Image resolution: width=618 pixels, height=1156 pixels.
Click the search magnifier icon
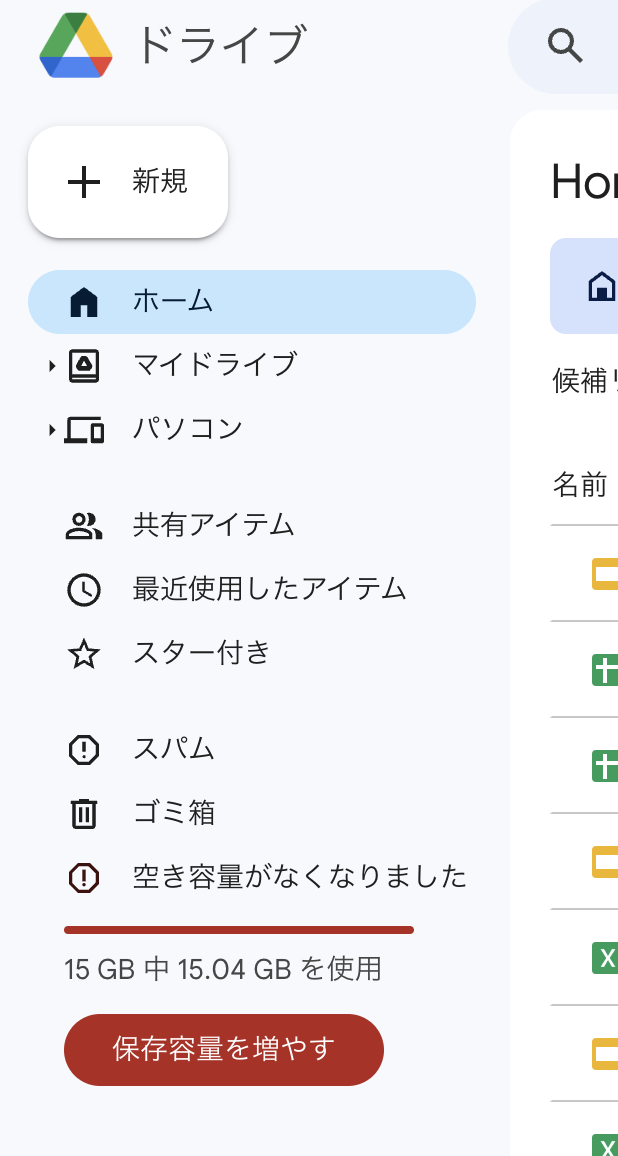[x=565, y=46]
